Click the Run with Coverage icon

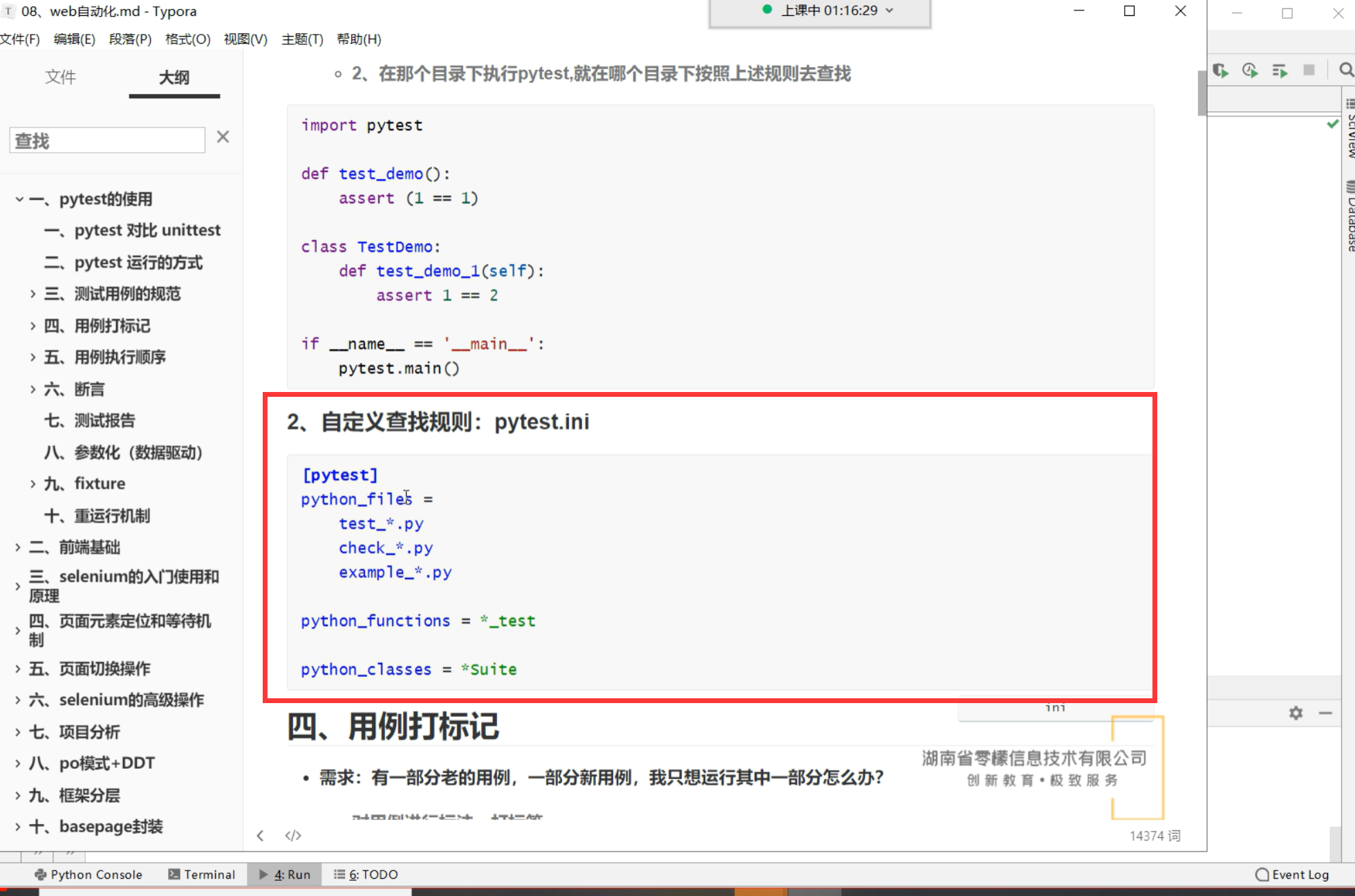tap(1220, 71)
